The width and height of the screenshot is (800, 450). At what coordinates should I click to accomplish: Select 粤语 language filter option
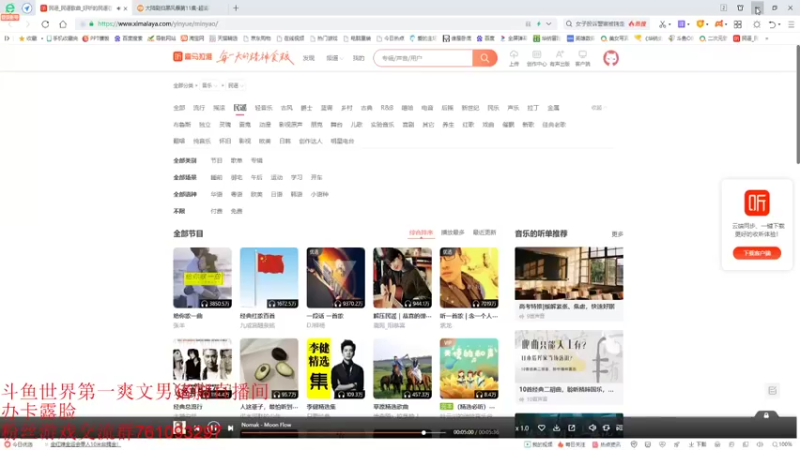tap(236, 194)
